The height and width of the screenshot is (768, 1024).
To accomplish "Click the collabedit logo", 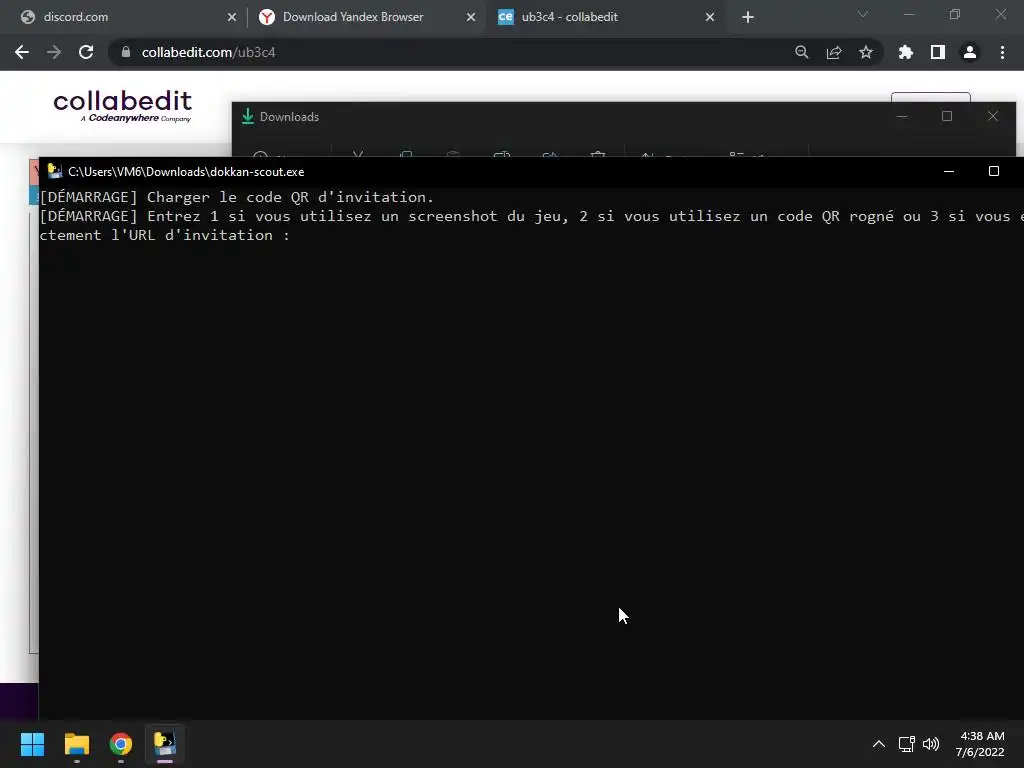I will (122, 106).
